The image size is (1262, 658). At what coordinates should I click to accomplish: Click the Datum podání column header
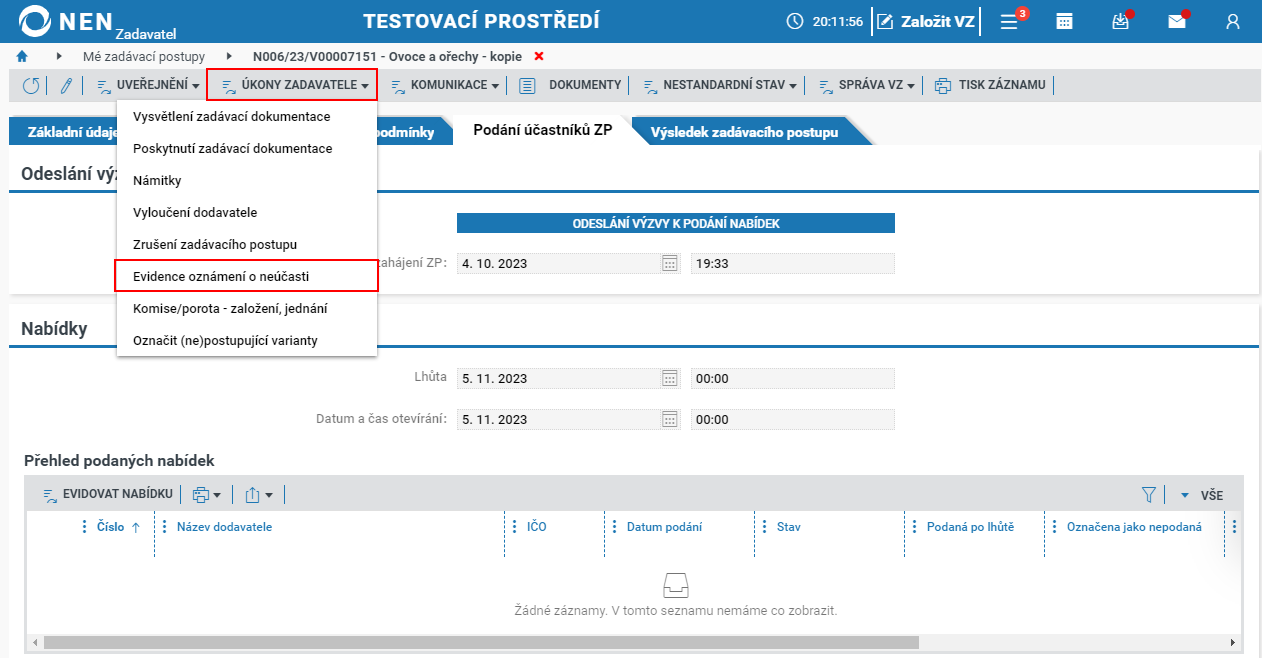[x=664, y=527]
